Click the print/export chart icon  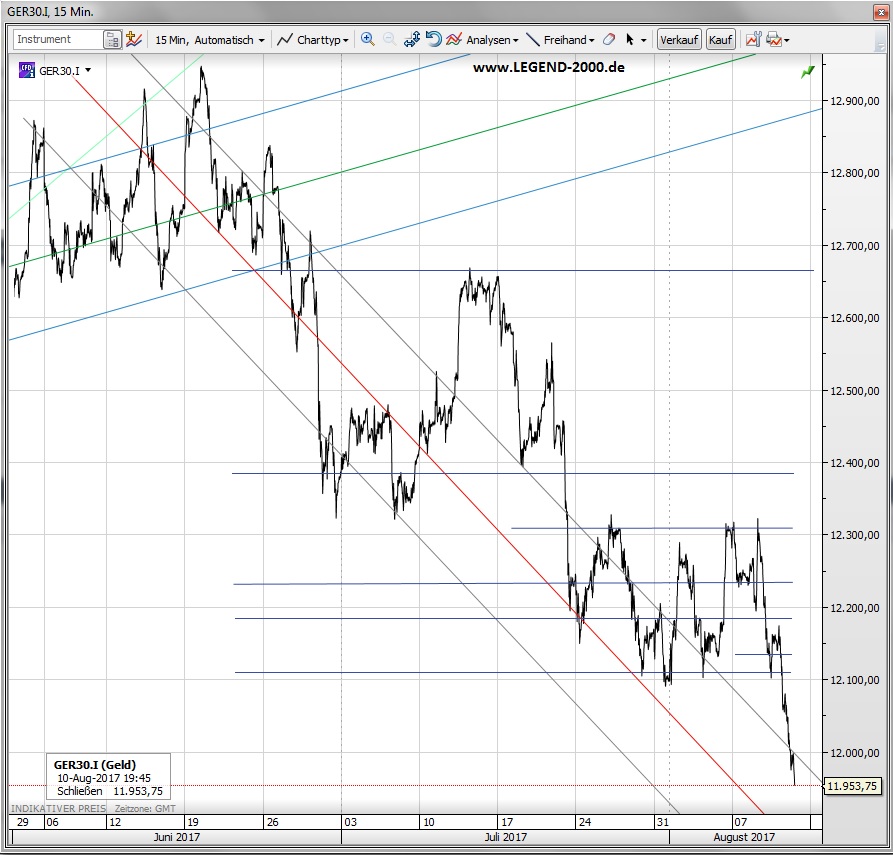[774, 39]
